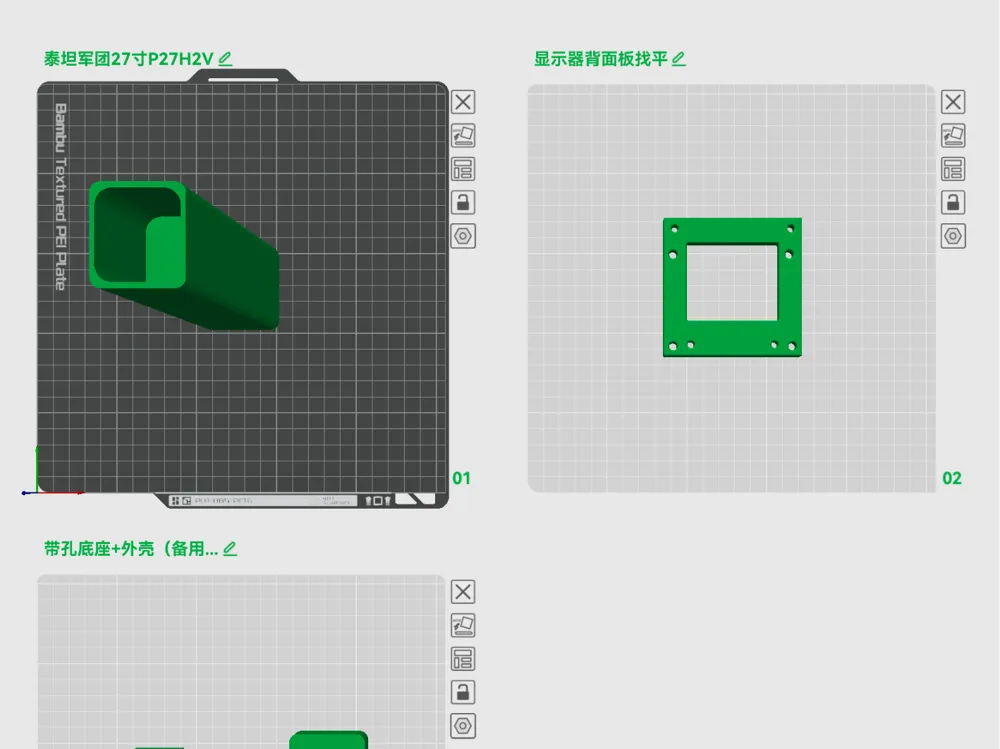Edit plate name 显示器背面板找平 pencil icon
The width and height of the screenshot is (1000, 749).
click(679, 59)
